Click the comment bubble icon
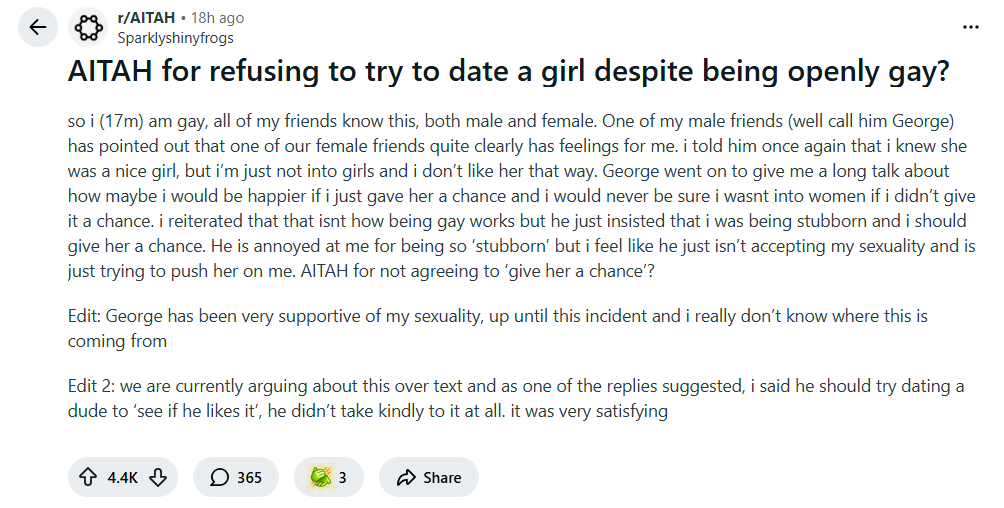 219,478
